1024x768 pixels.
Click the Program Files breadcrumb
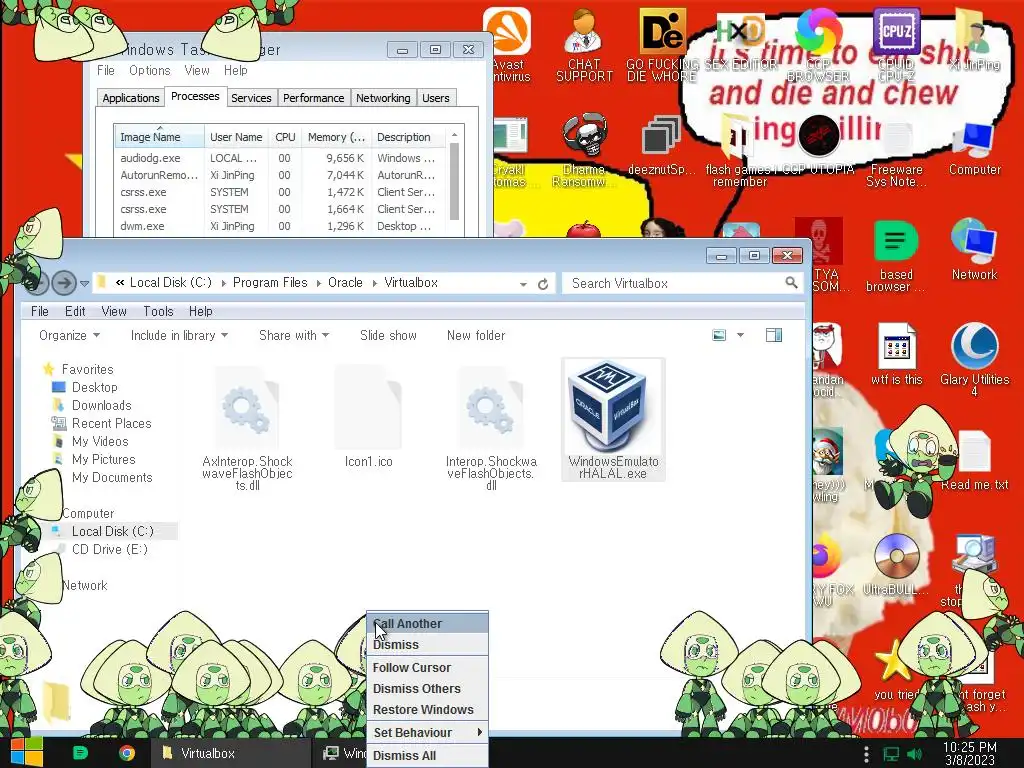[270, 283]
